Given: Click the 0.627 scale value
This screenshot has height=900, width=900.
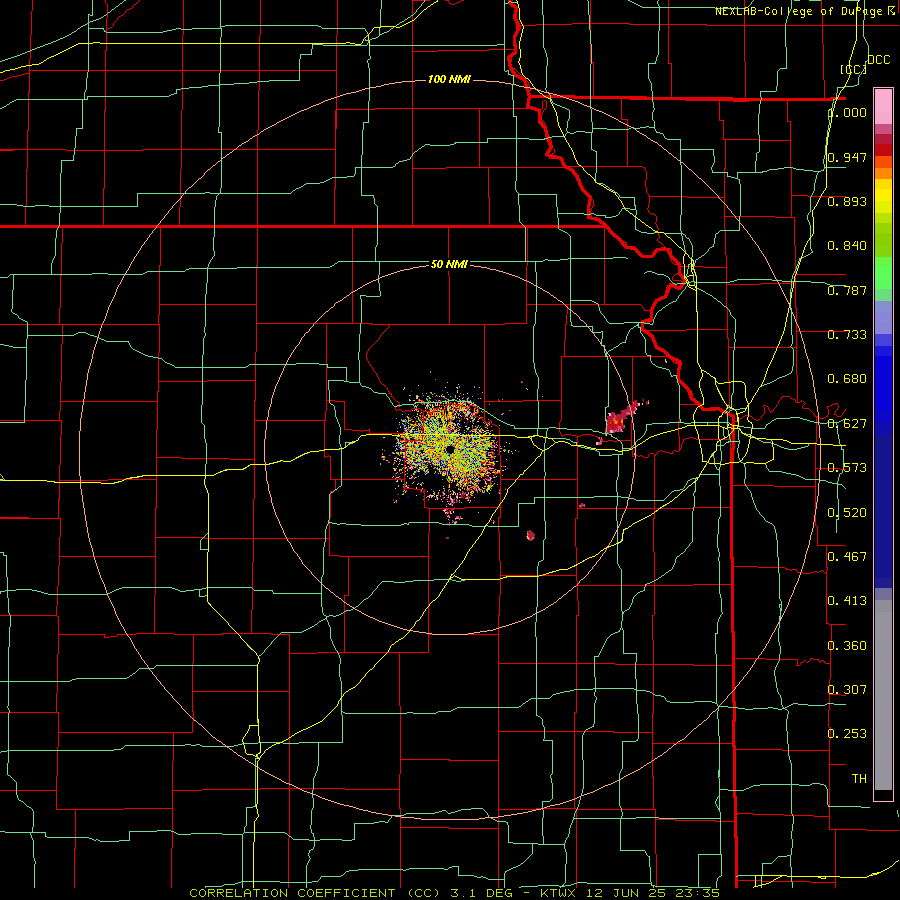Looking at the screenshot, I should coord(847,424).
